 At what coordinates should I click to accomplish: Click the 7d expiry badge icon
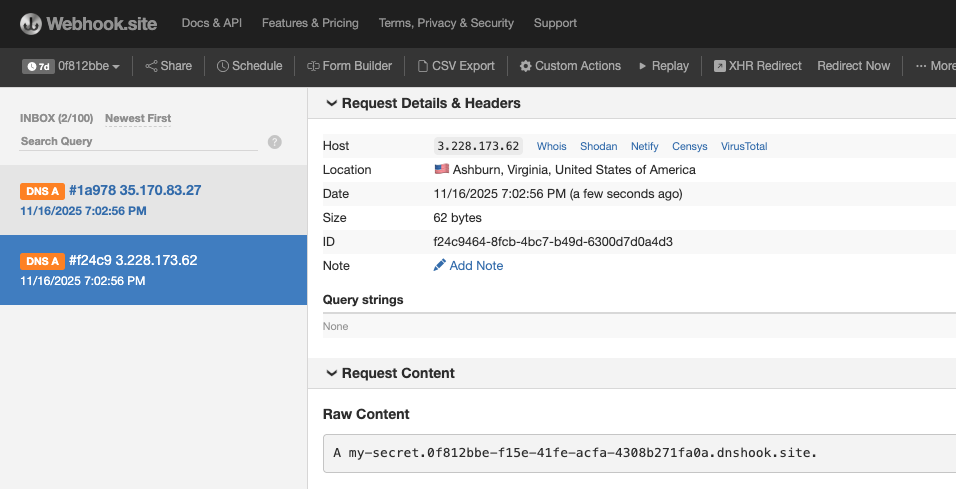point(38,66)
